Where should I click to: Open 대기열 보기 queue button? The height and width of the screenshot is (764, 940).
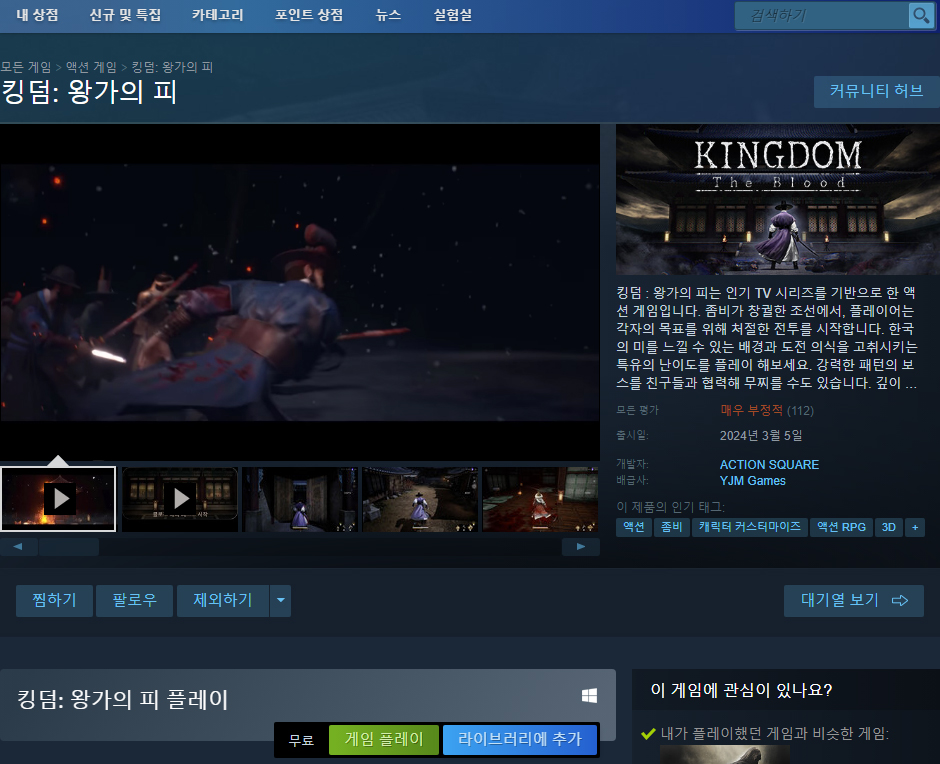point(854,600)
